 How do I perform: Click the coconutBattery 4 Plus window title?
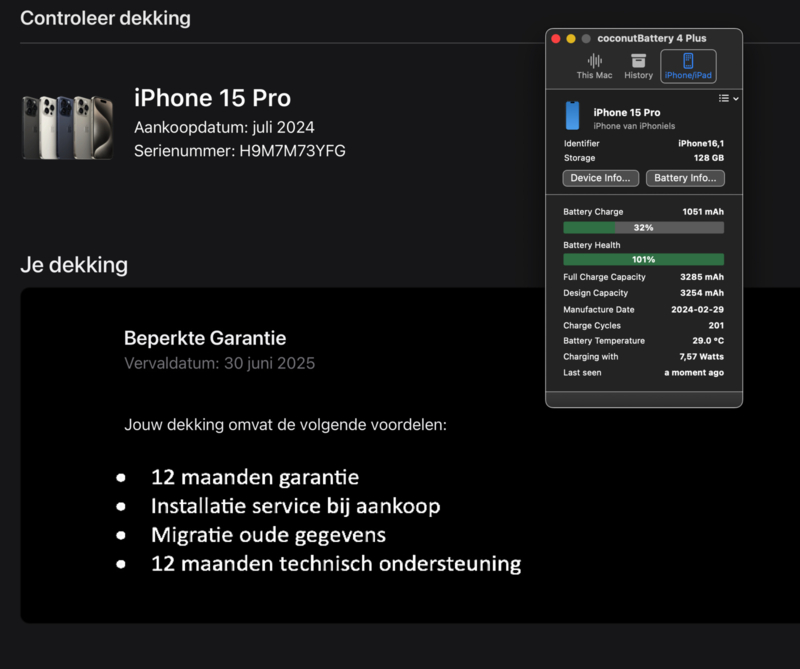click(652, 38)
